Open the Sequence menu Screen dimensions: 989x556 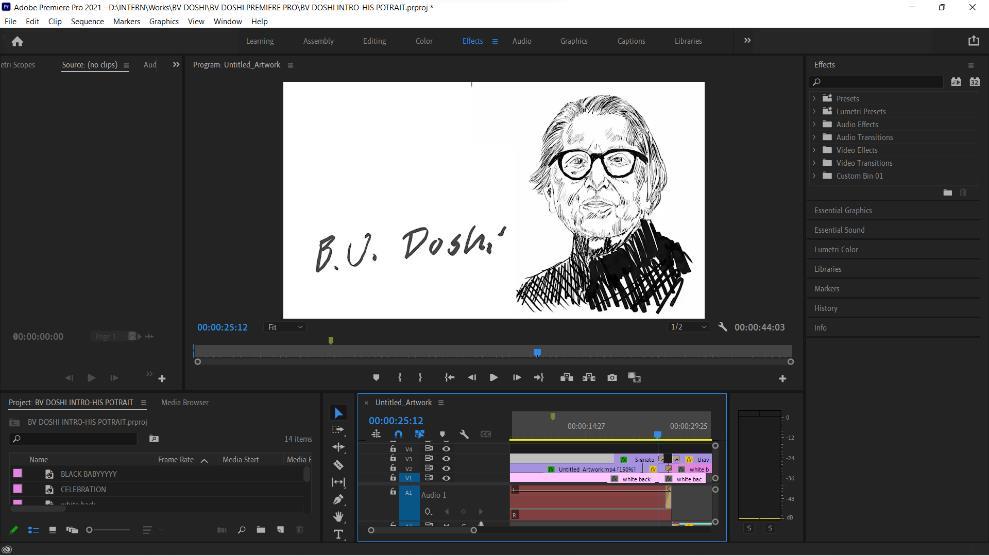(x=87, y=21)
